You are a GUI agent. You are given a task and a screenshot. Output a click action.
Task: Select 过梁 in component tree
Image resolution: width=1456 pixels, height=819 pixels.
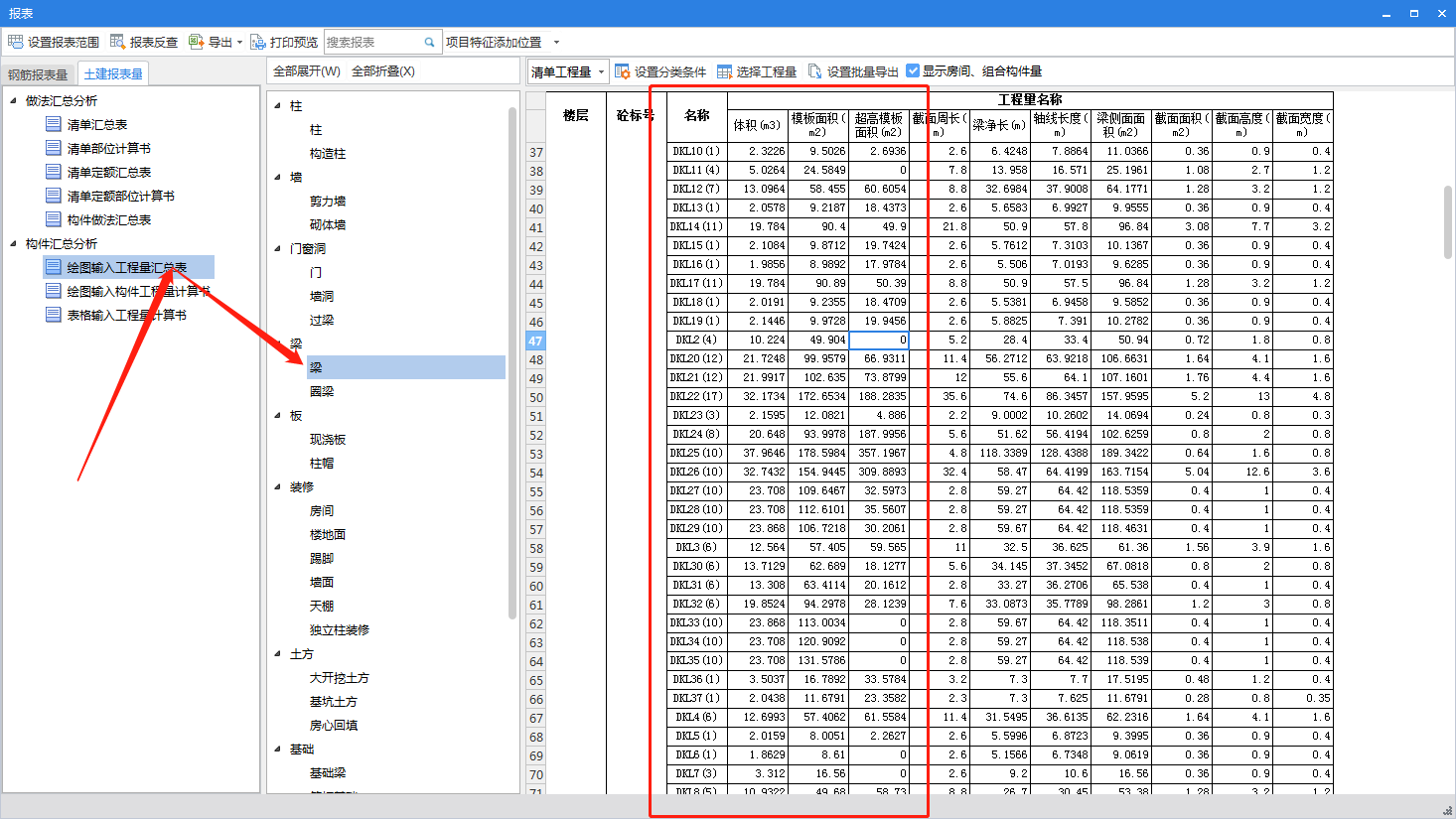[322, 320]
